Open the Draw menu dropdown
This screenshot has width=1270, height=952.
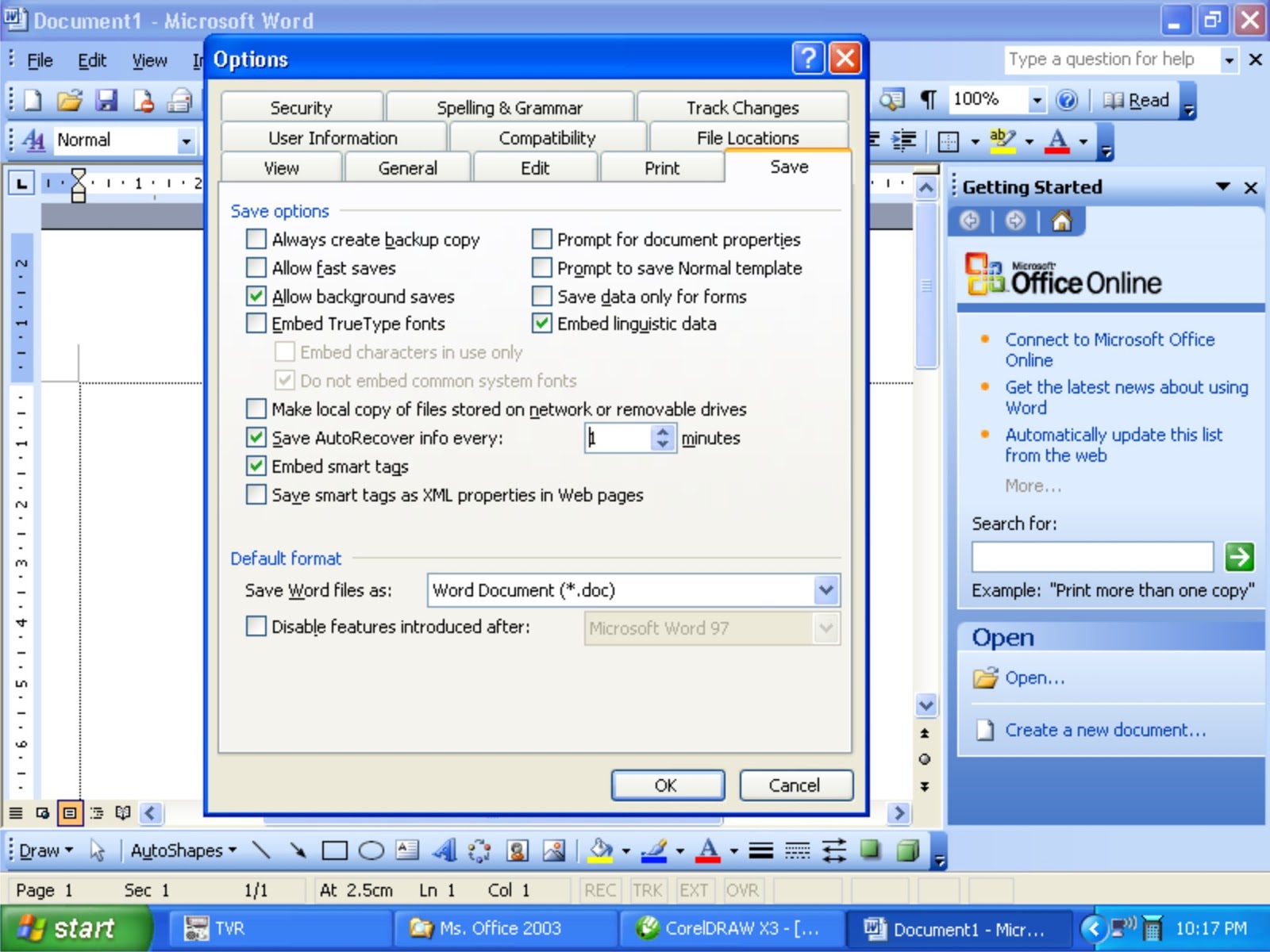click(x=46, y=850)
